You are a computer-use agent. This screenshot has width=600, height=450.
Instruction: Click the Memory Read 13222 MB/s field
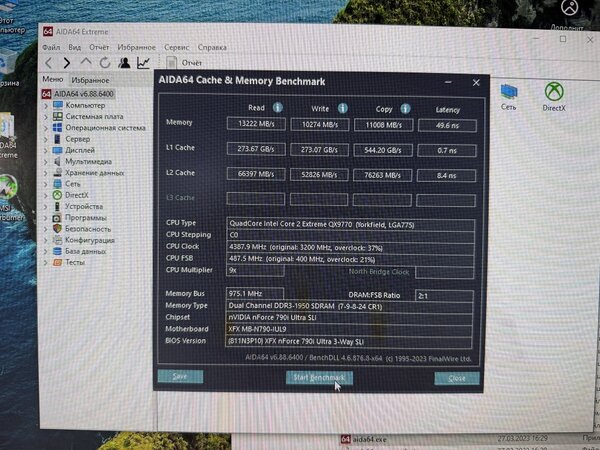(x=256, y=124)
